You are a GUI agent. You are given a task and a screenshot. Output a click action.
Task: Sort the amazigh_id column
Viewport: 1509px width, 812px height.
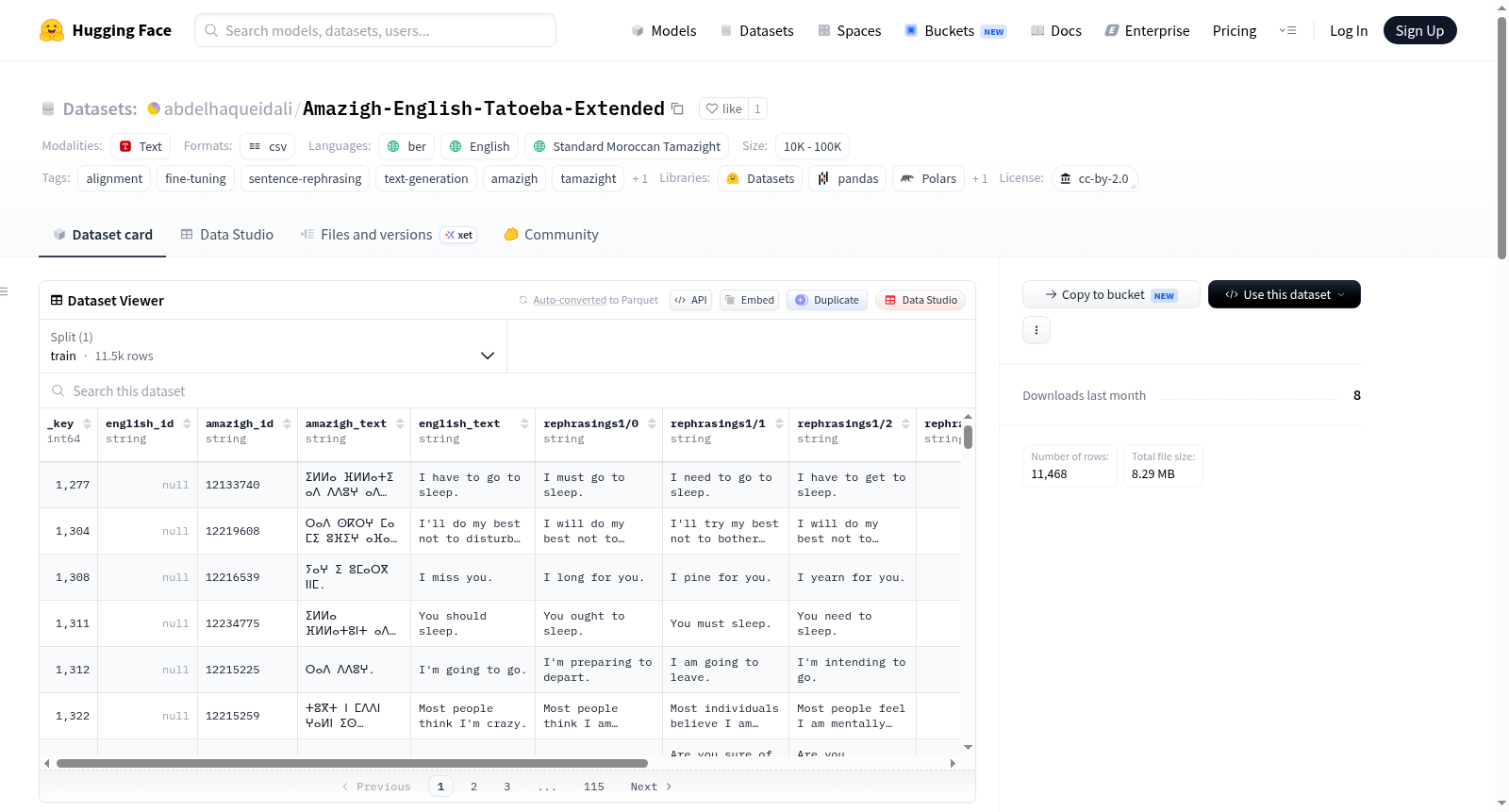point(287,423)
